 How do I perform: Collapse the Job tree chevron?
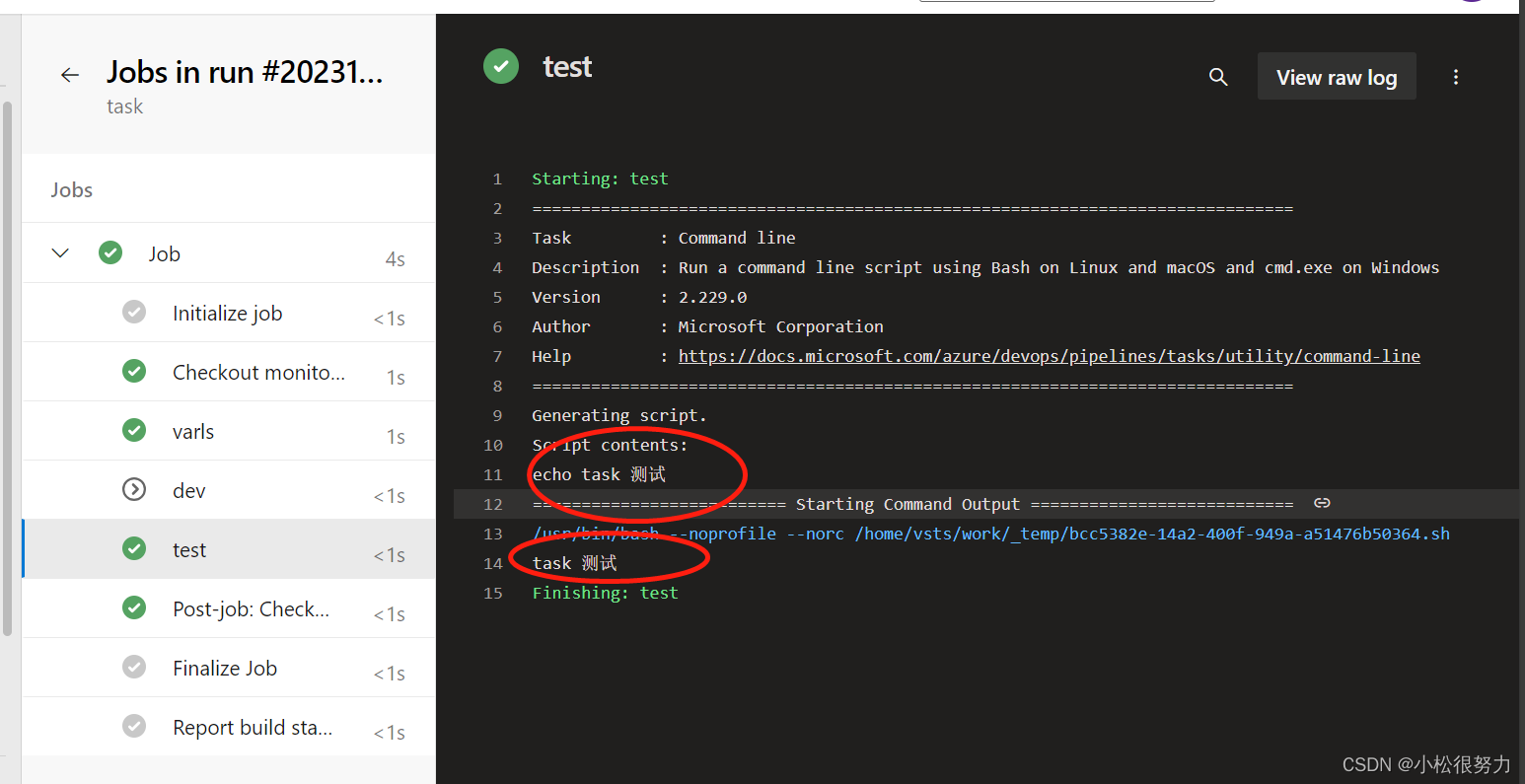point(60,253)
